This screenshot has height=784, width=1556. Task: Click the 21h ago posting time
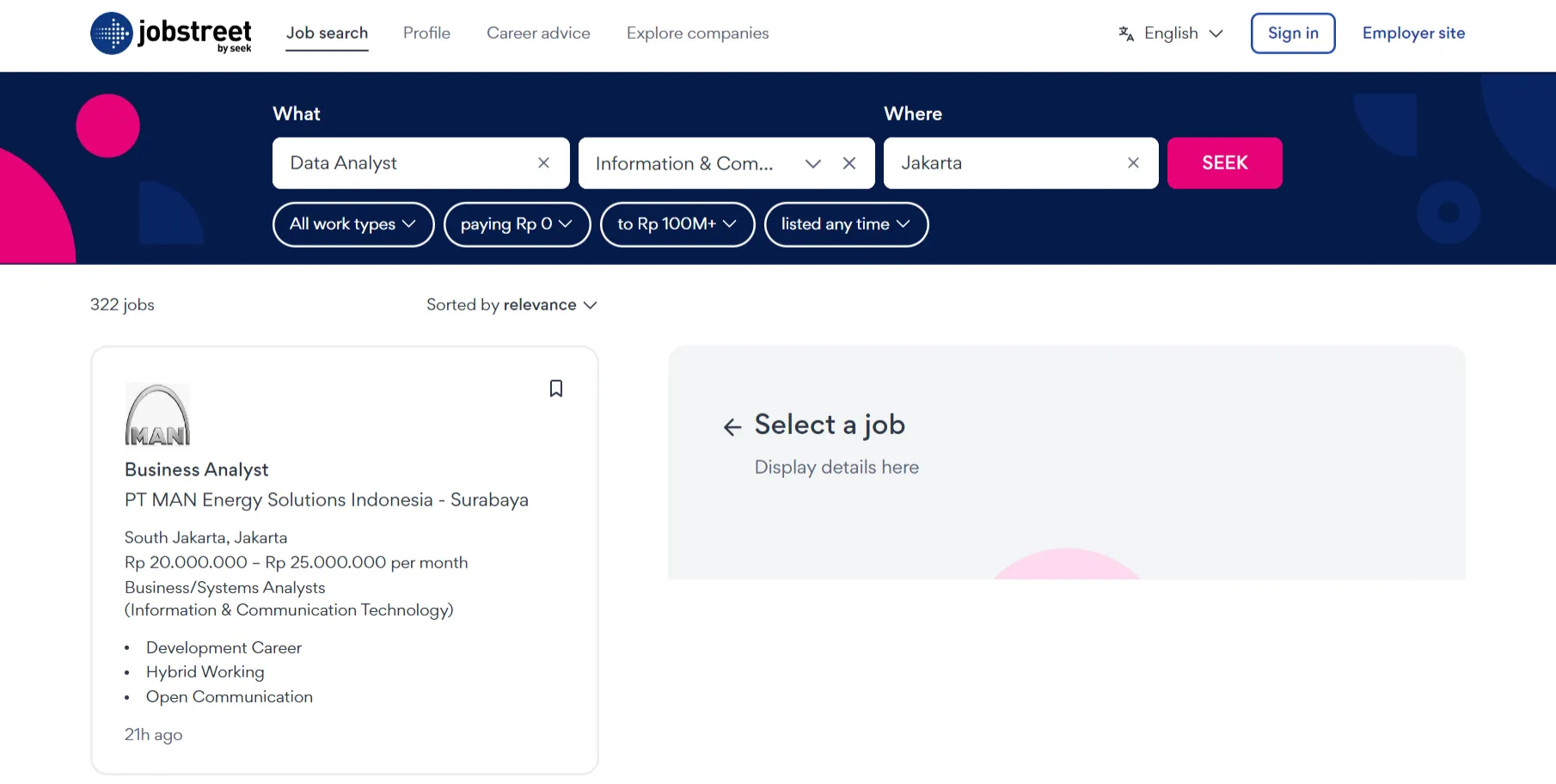153,735
